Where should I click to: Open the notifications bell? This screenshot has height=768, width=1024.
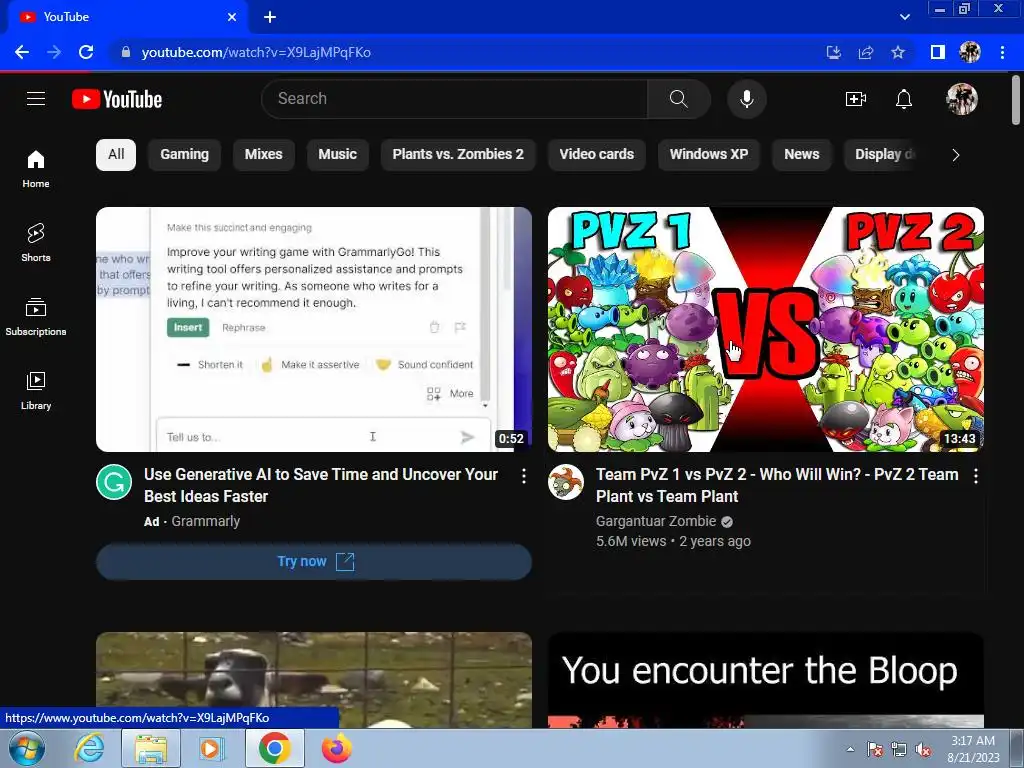904,99
